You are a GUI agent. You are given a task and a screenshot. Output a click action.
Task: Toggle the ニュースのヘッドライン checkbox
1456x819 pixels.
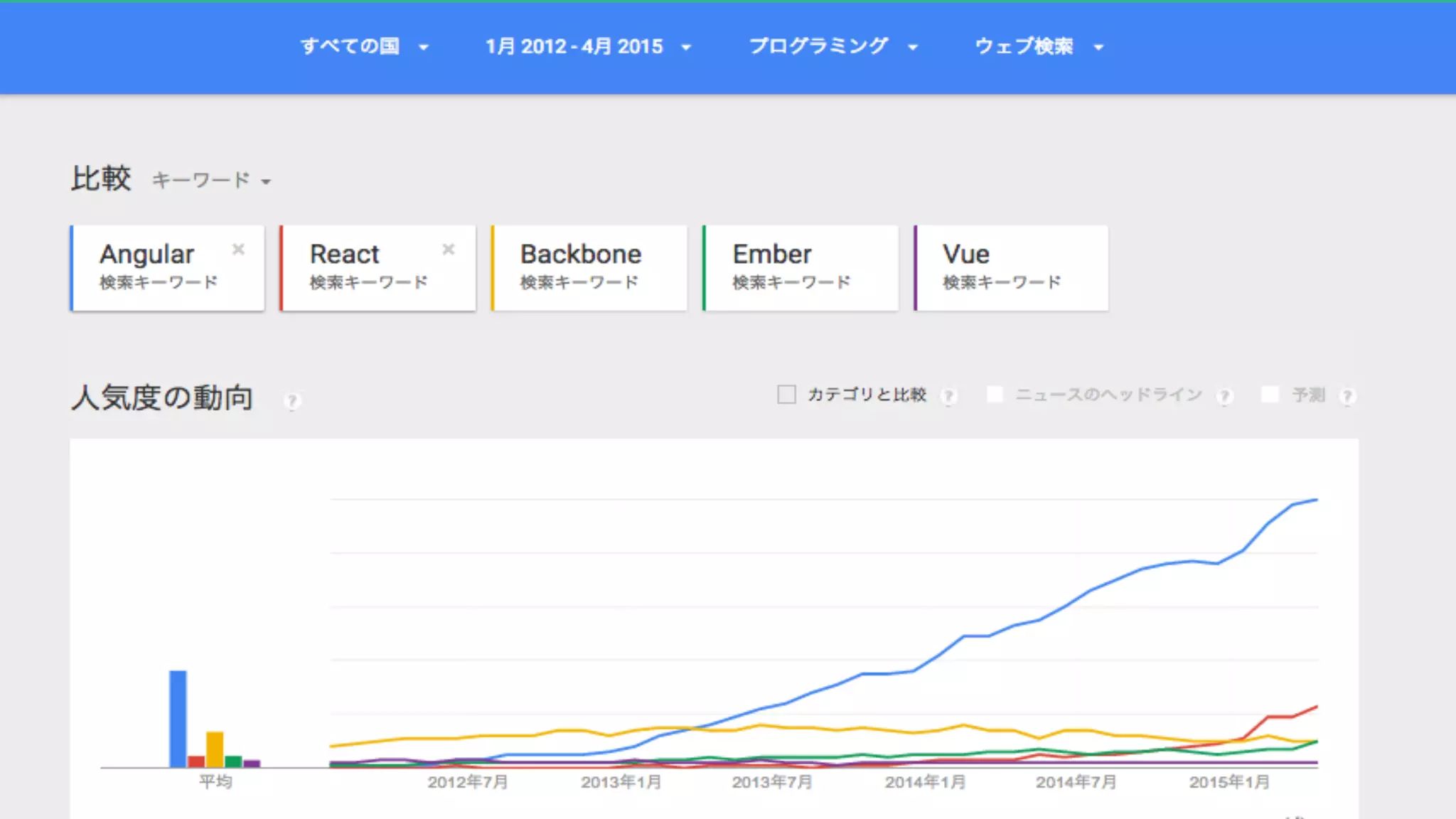[x=995, y=394]
